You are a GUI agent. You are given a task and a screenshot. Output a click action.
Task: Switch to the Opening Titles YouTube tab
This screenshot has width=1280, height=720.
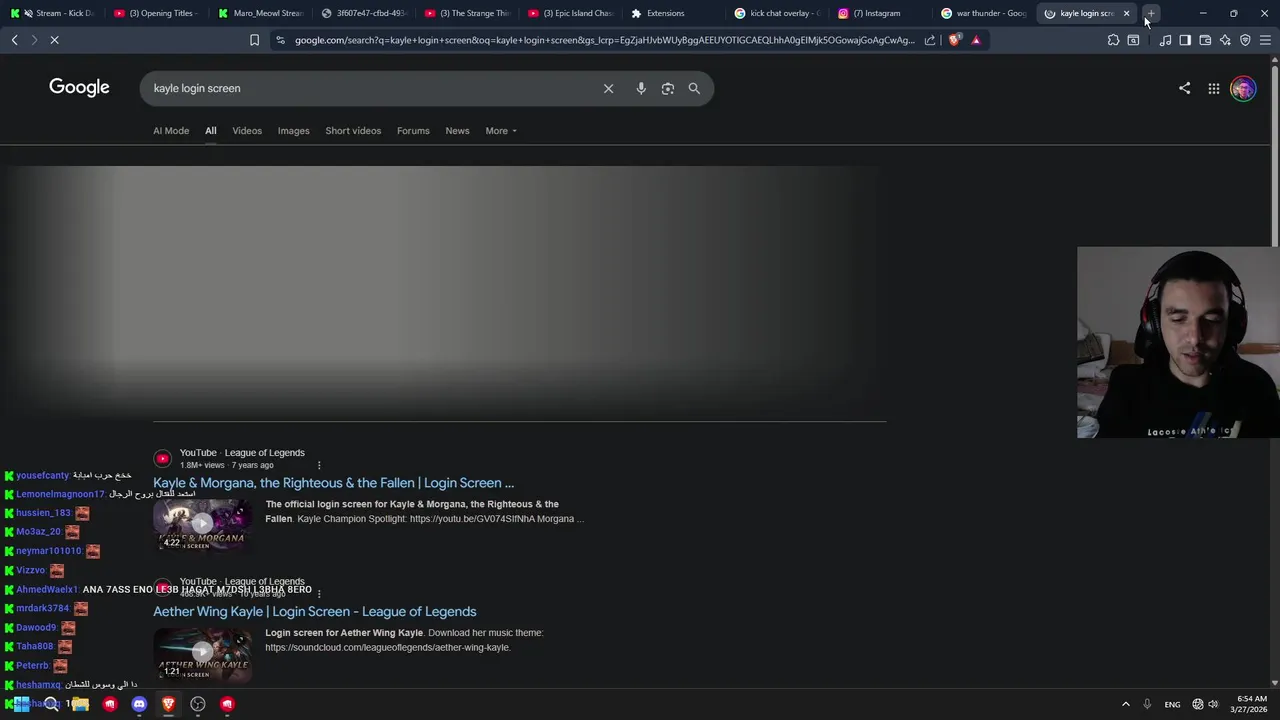[x=156, y=13]
